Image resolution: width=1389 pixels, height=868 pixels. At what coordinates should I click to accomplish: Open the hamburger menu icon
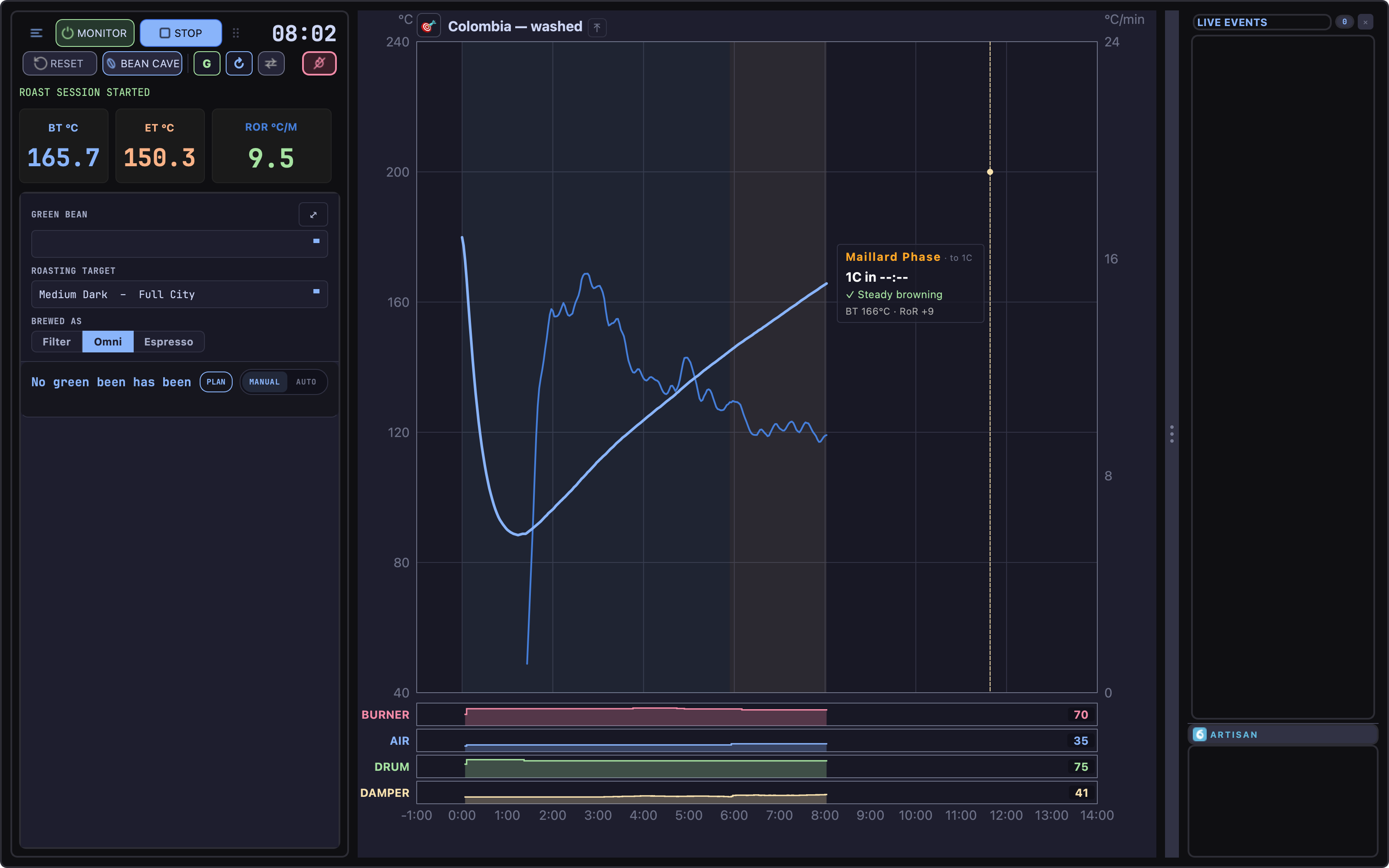[36, 33]
